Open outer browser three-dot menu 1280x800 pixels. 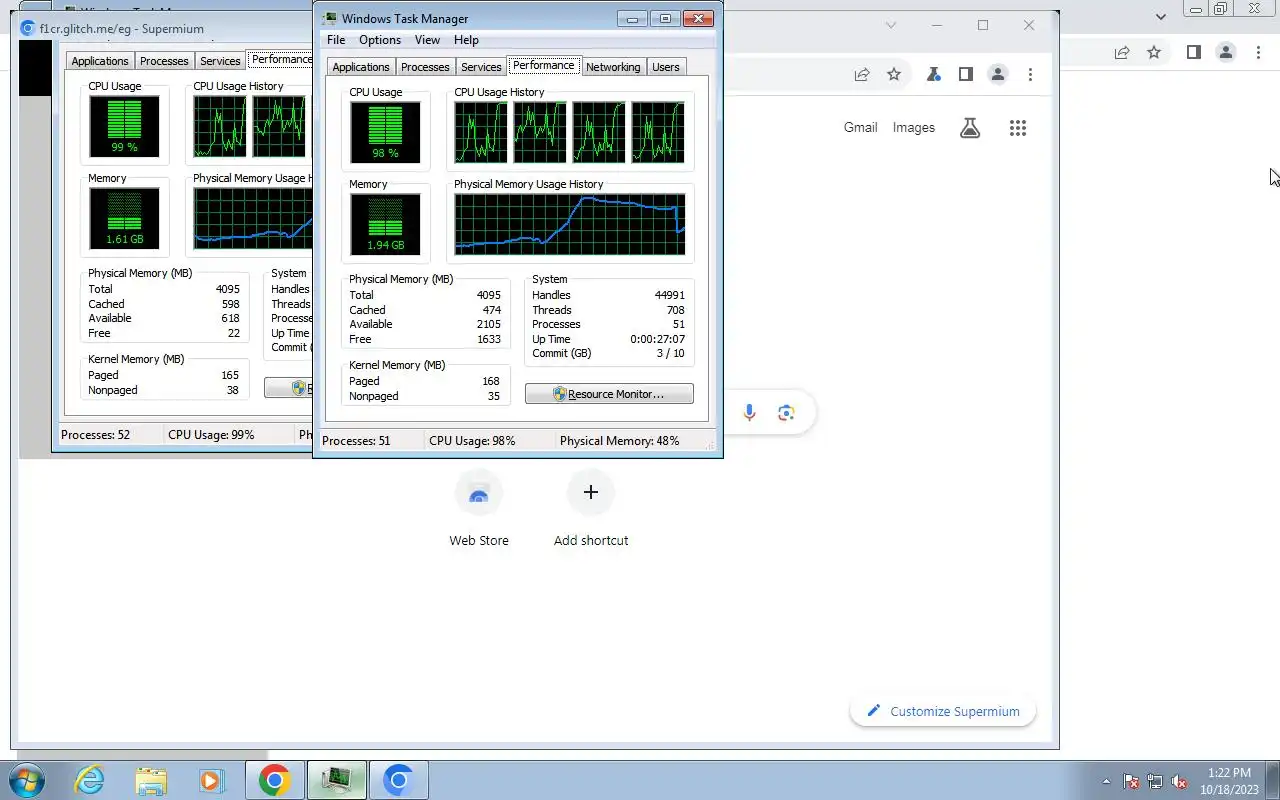coord(1258,52)
